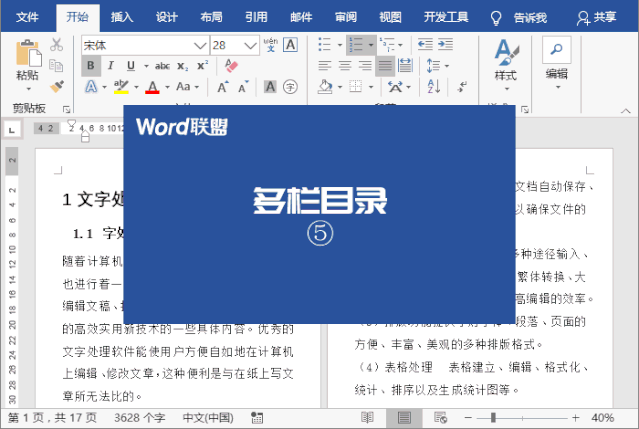Apply red font color
Image resolution: width=639 pixels, height=429 pixels.
152,86
